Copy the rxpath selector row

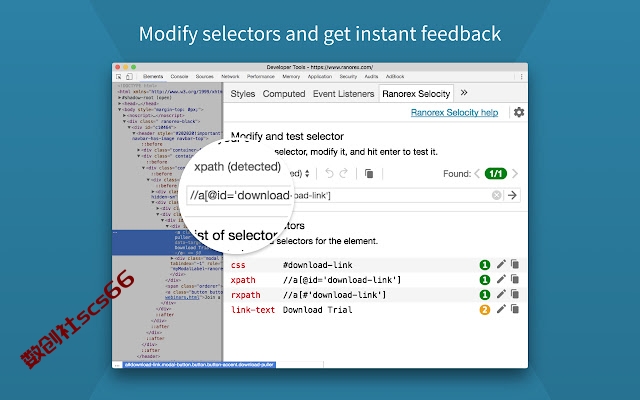(515, 294)
